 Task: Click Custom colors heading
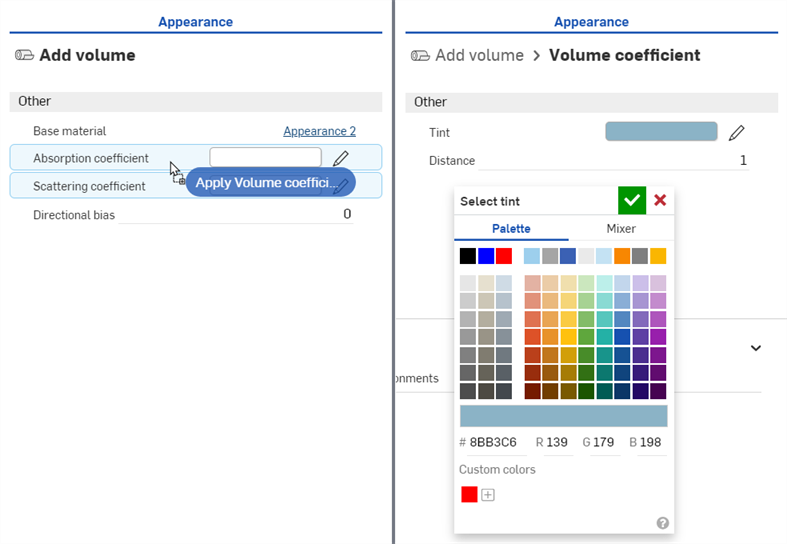[497, 470]
